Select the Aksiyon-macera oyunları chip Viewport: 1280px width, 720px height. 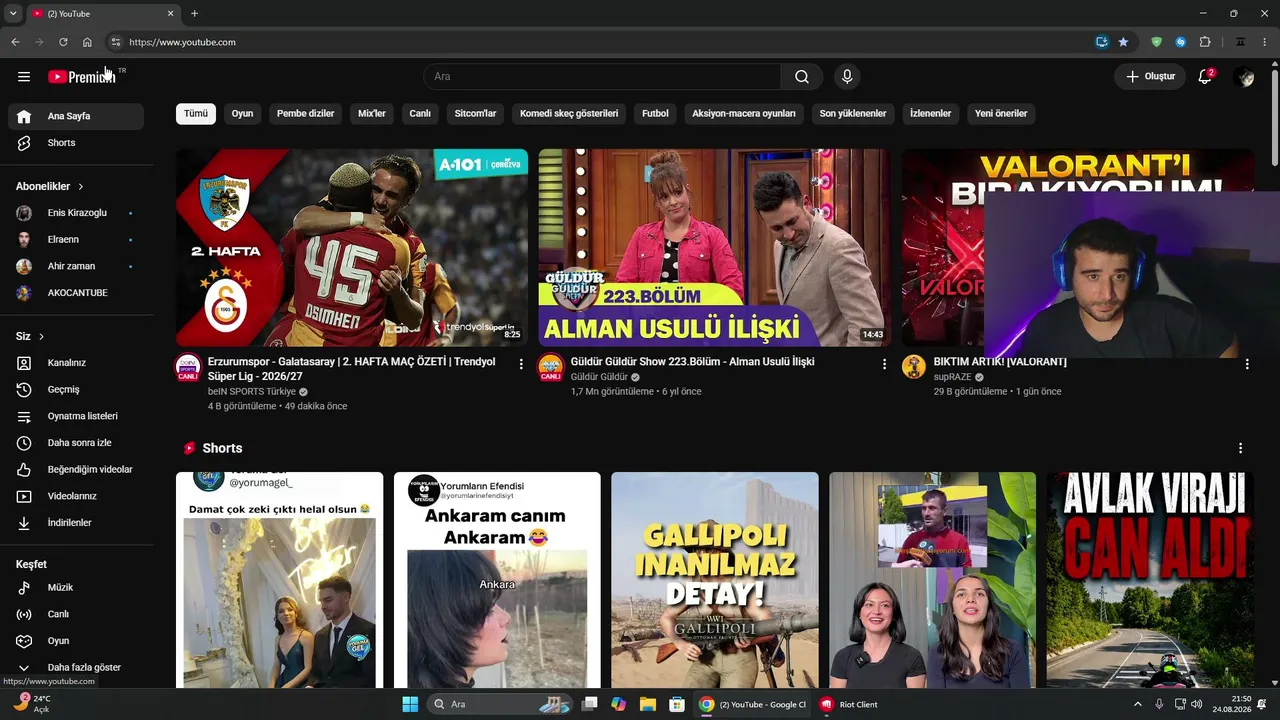tap(744, 113)
